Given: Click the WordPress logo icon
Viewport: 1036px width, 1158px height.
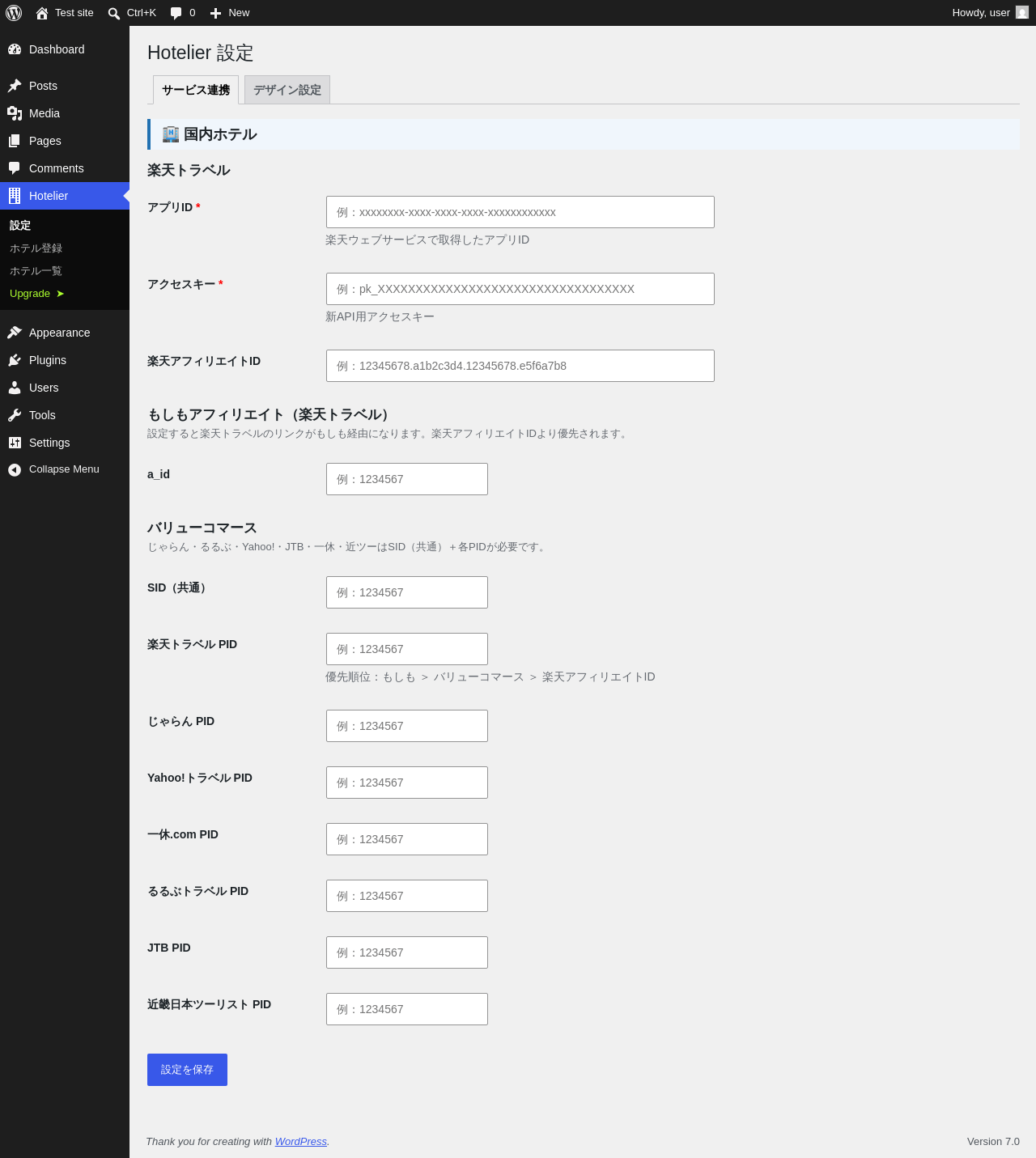Looking at the screenshot, I should pos(14,13).
